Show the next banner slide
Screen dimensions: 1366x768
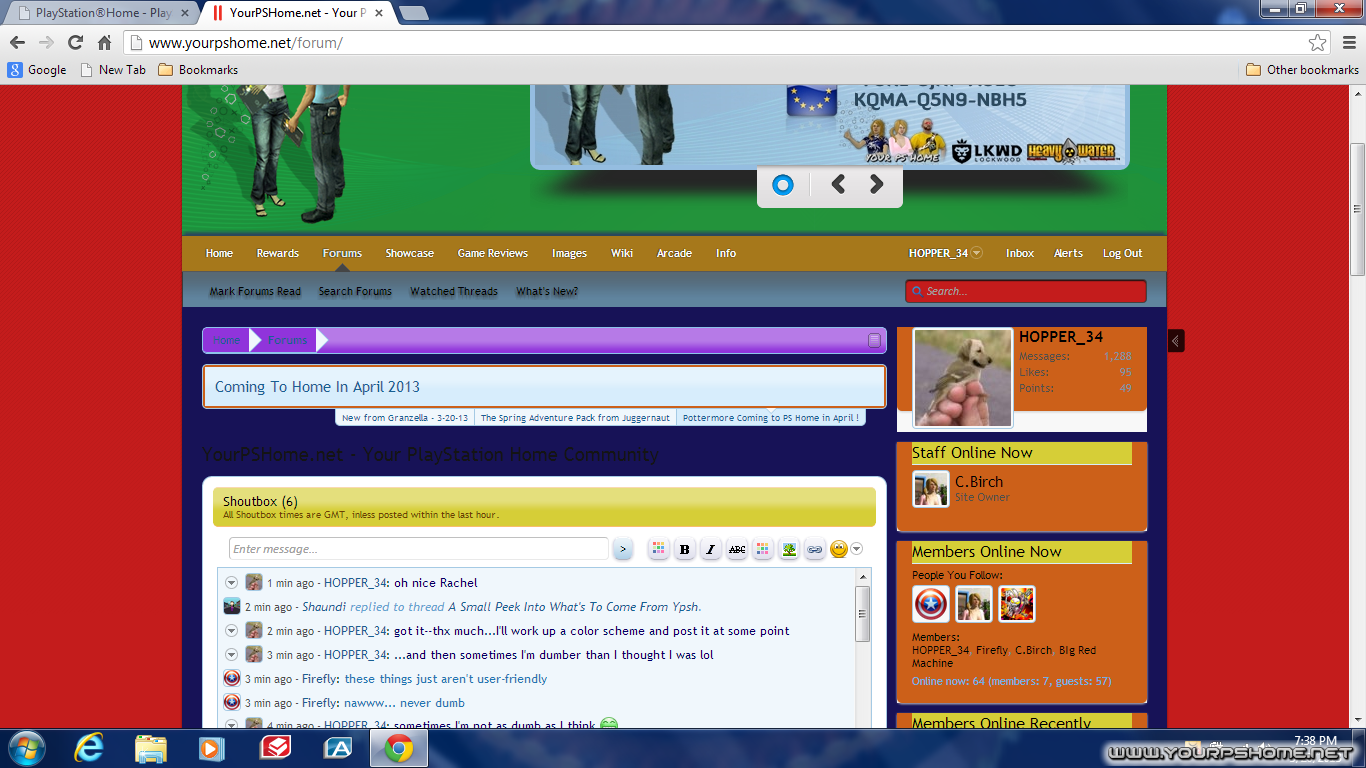876,184
